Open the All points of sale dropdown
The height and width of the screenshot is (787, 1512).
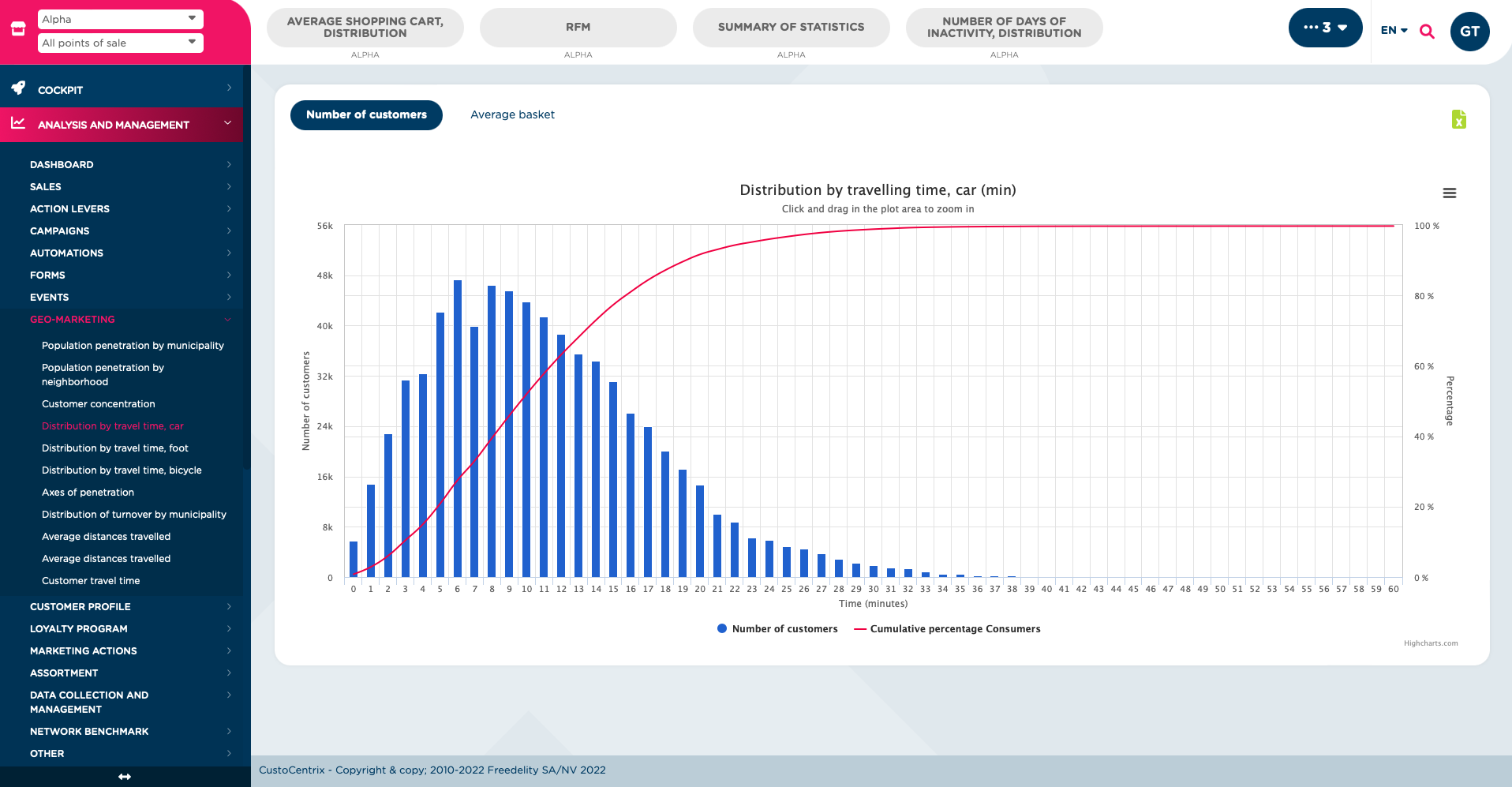pyautogui.click(x=121, y=43)
